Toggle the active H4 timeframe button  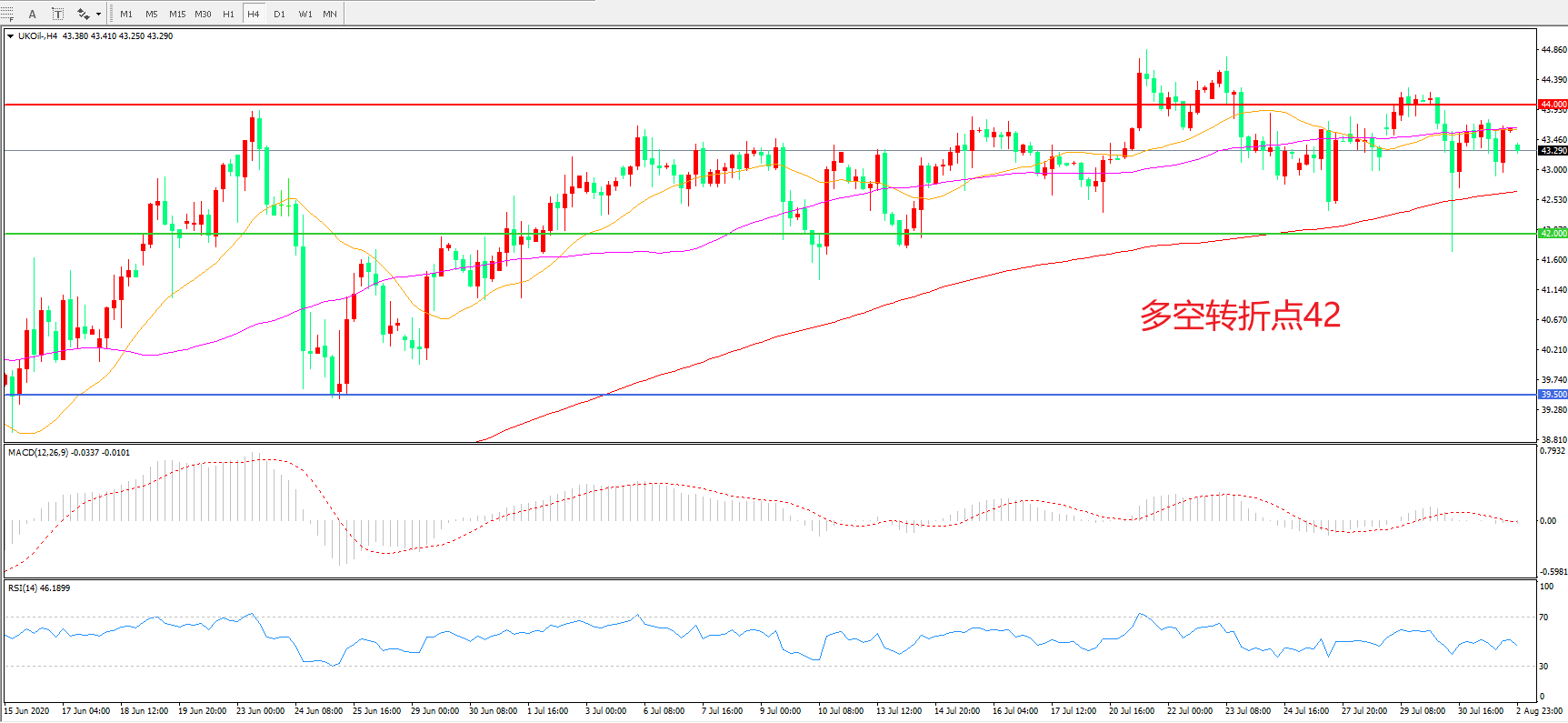pyautogui.click(x=254, y=14)
